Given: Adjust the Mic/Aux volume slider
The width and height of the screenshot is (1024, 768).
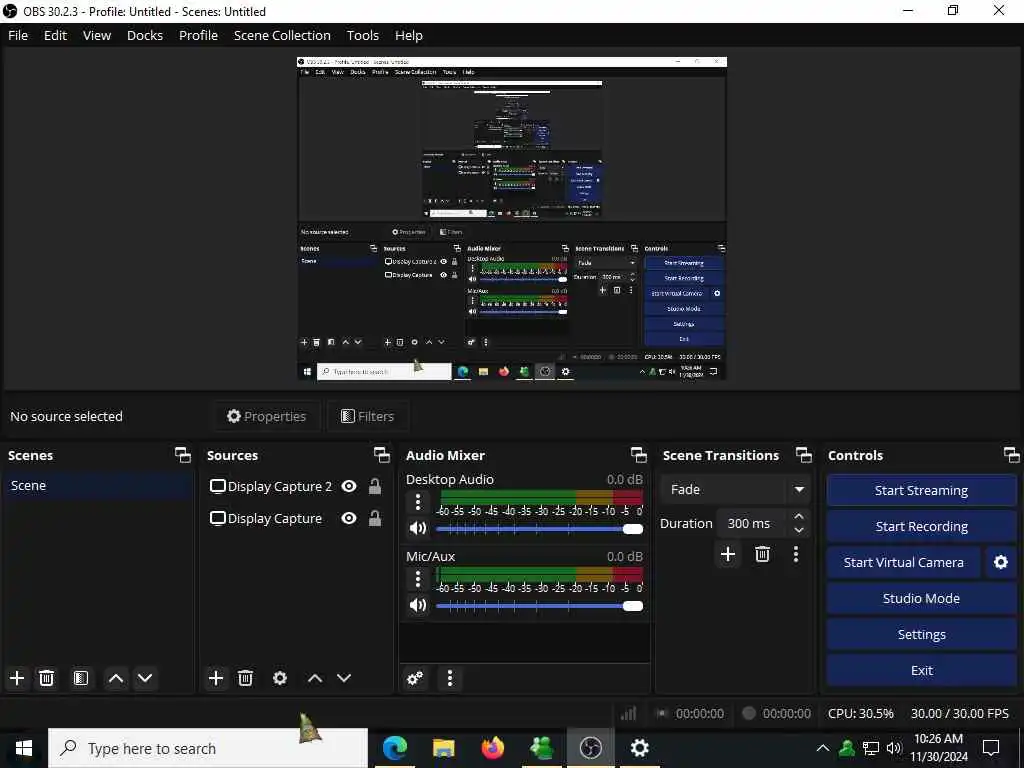Looking at the screenshot, I should click(539, 606).
